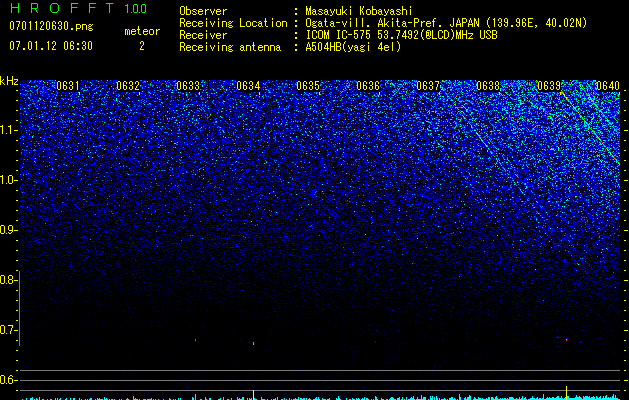
Task: Click the 0.8 frequency axis label
Action: (8, 280)
